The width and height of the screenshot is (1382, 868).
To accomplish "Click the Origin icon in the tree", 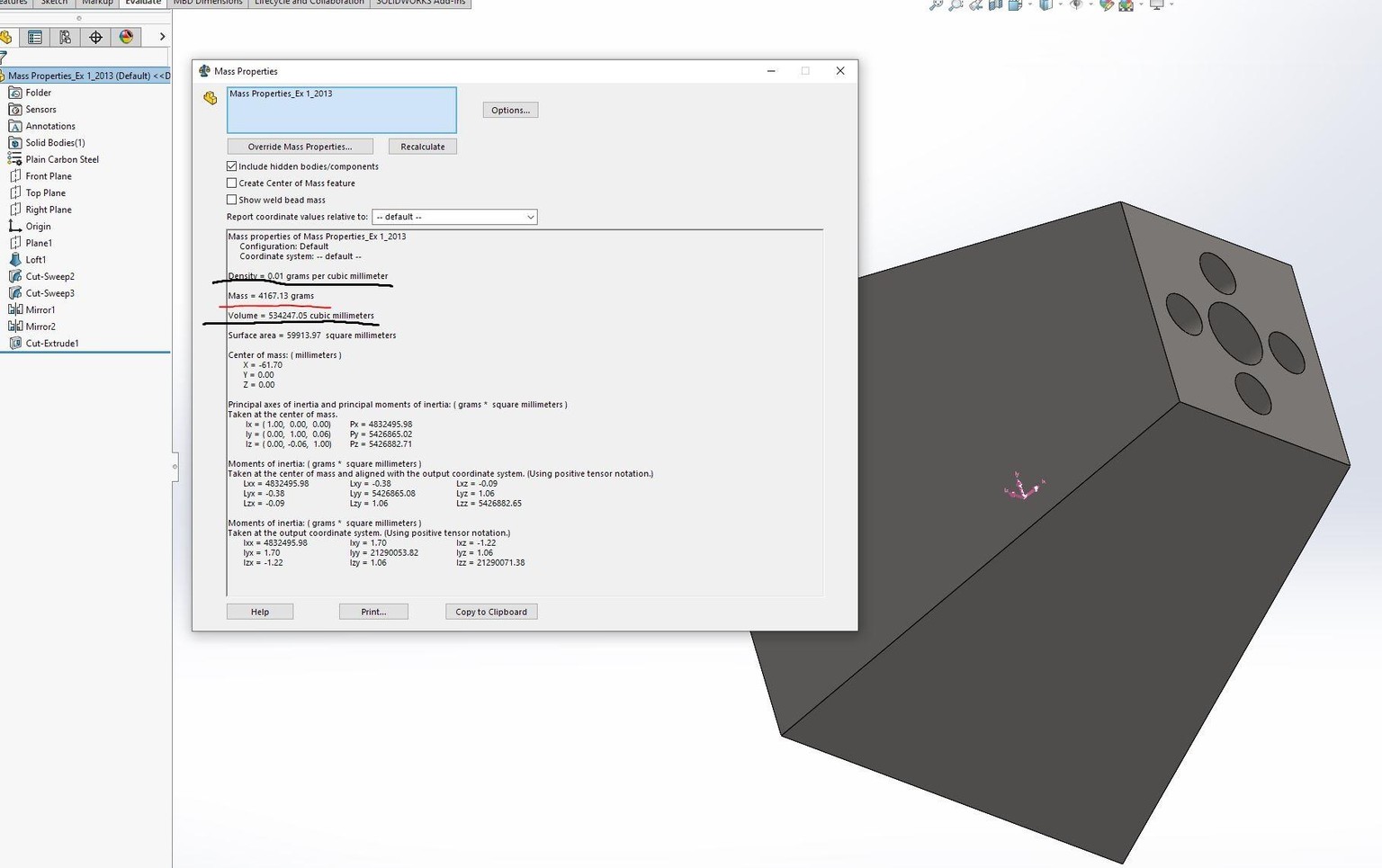I will click(x=15, y=227).
